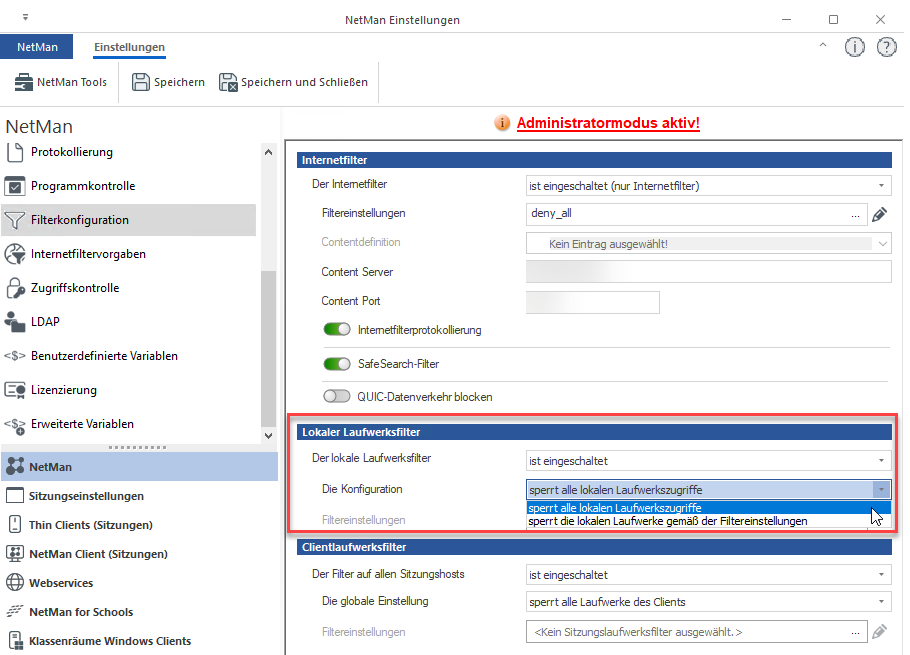Image resolution: width=910 pixels, height=655 pixels.
Task: Open Zugriffskontrolle in the sidebar
Action: [x=75, y=288]
